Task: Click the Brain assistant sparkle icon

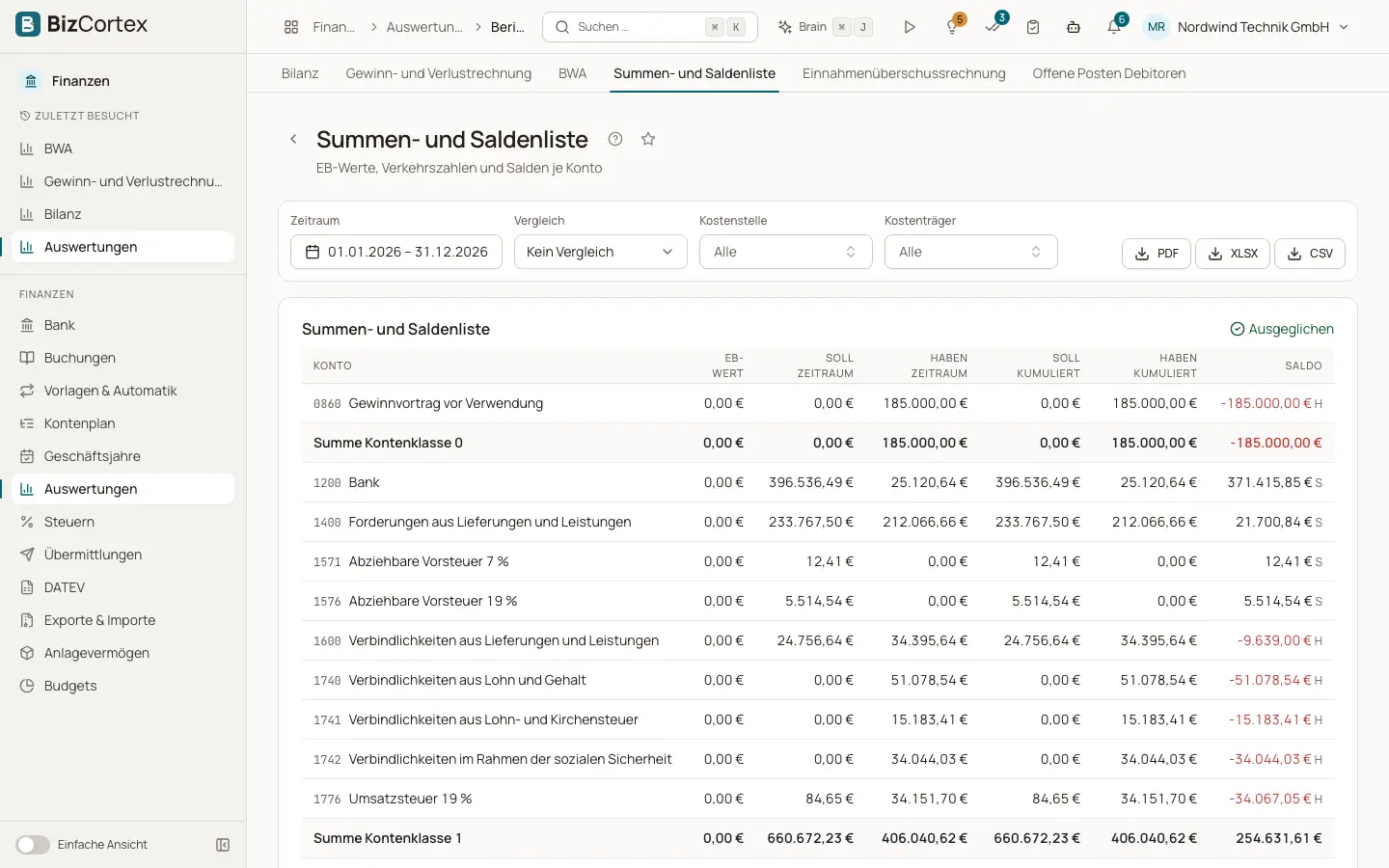Action: [785, 27]
